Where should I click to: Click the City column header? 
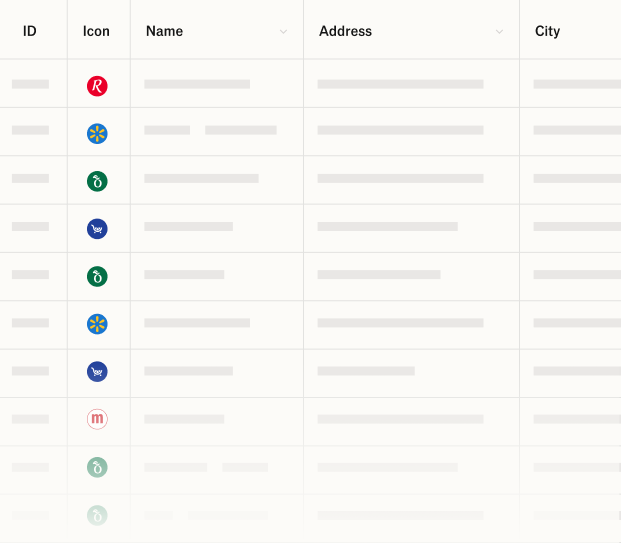547,31
